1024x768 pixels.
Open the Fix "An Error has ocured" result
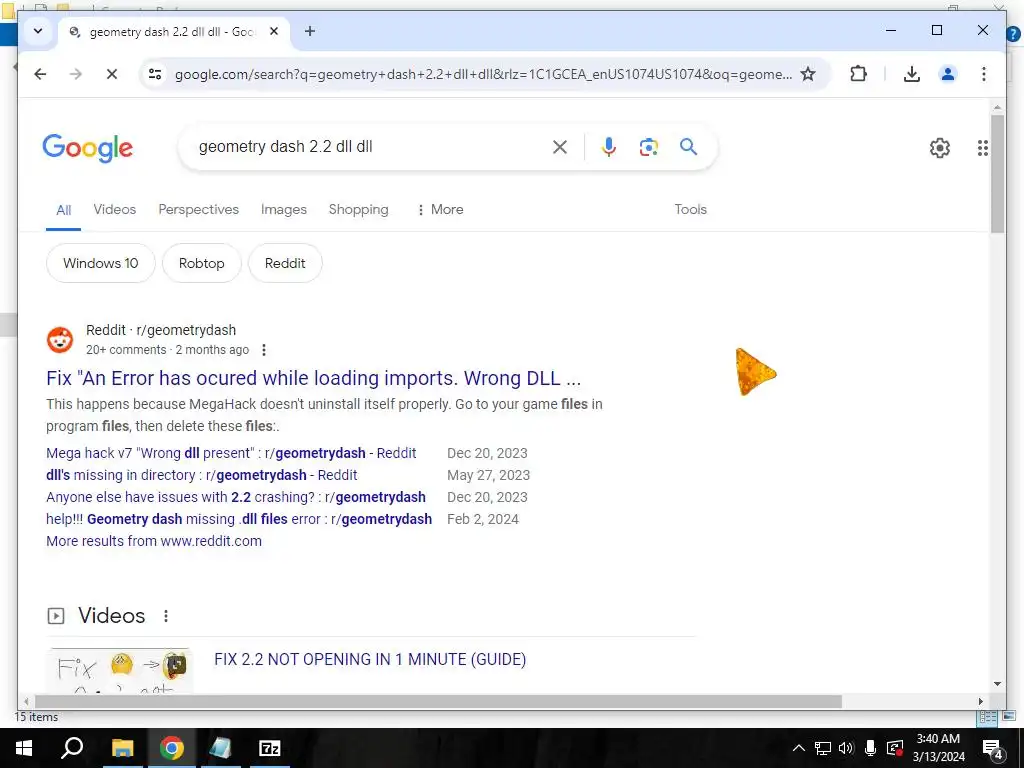pyautogui.click(x=313, y=378)
